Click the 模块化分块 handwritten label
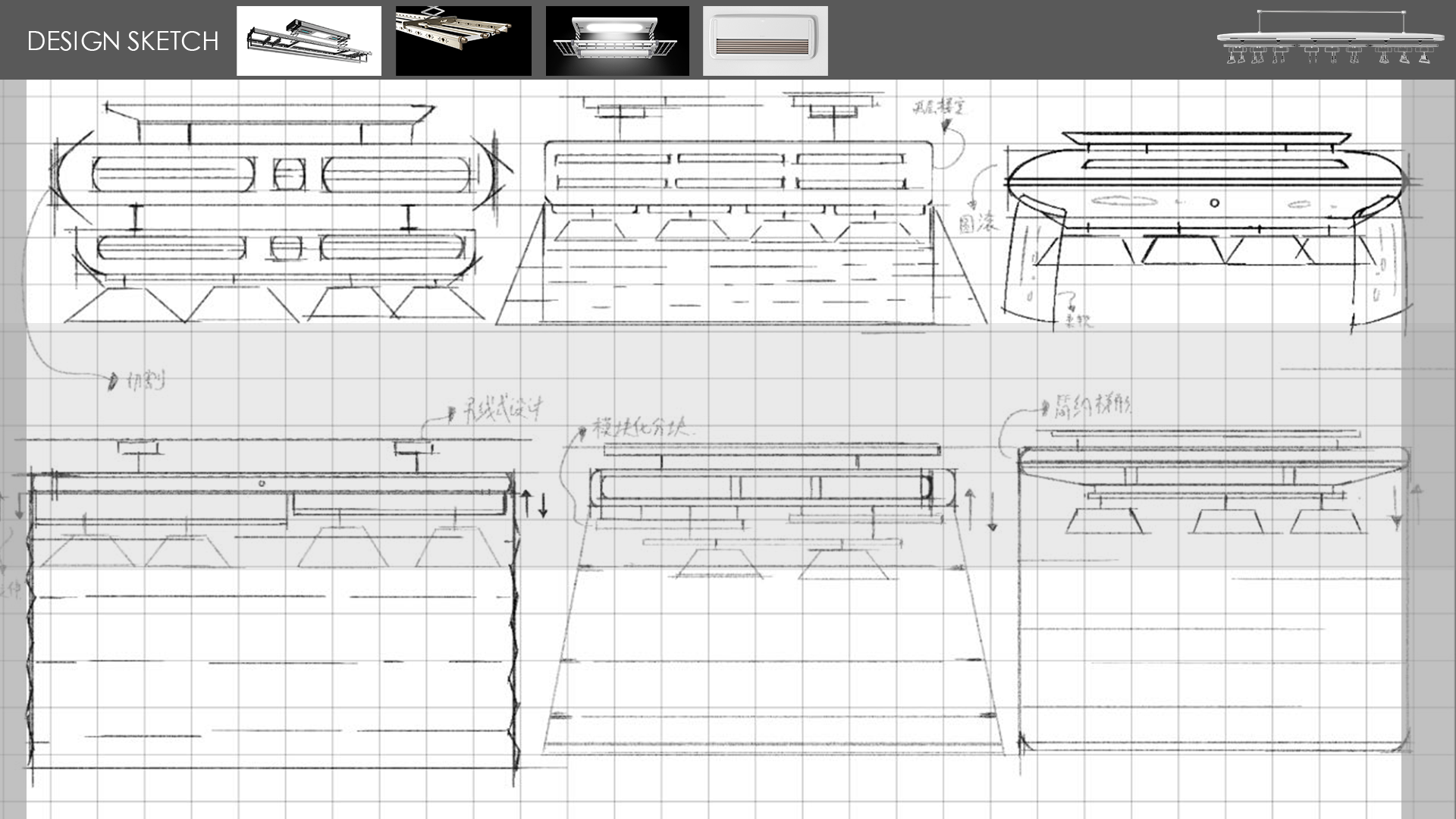 point(641,427)
